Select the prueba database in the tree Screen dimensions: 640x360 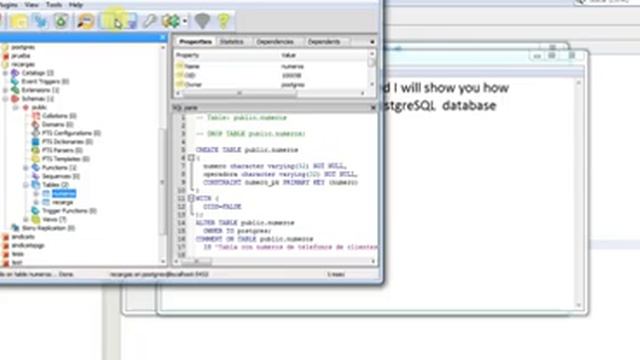coord(21,56)
